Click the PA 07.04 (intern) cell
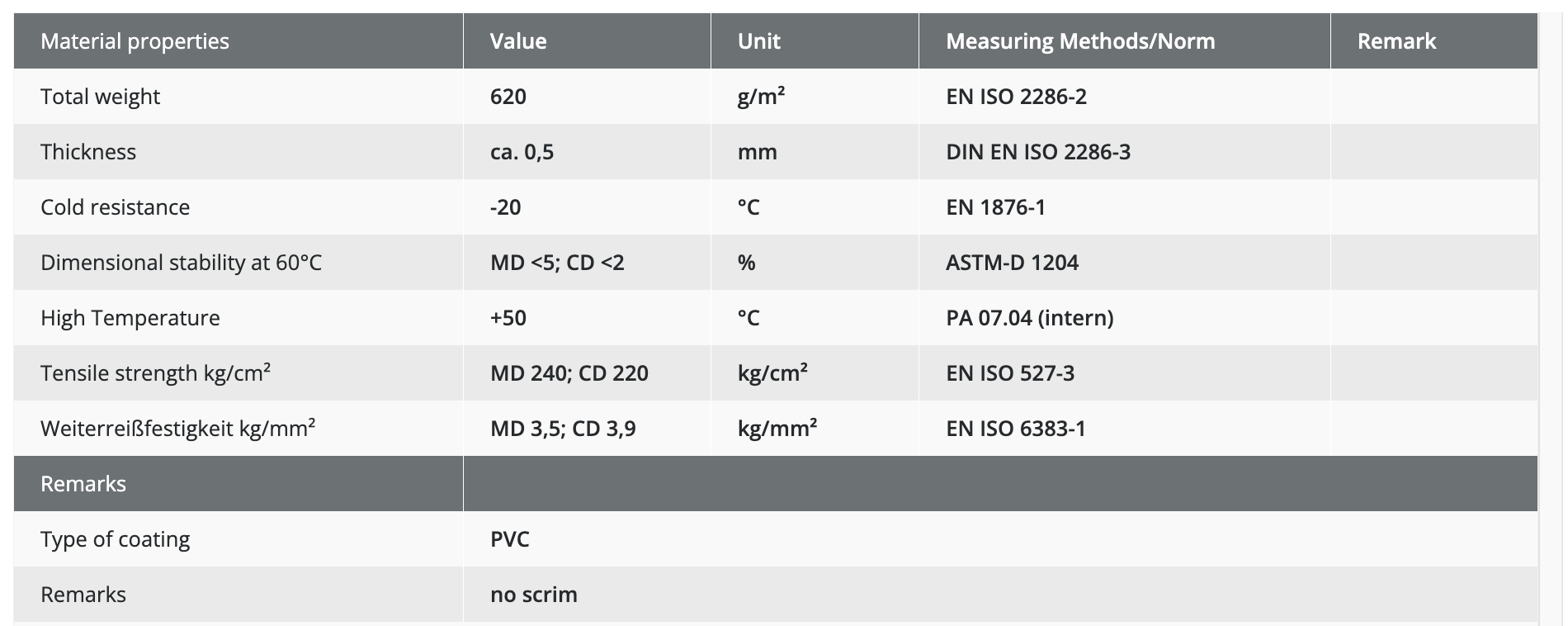Screen dimensions: 1568x626 1030,318
